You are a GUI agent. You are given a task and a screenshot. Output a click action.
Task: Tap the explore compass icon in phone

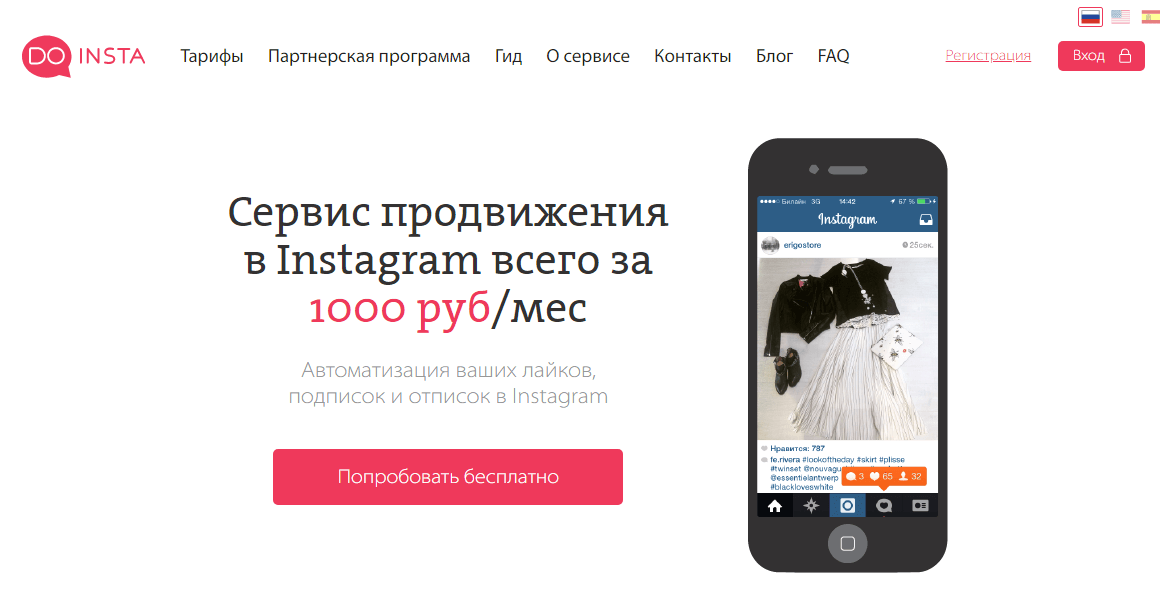pyautogui.click(x=811, y=506)
